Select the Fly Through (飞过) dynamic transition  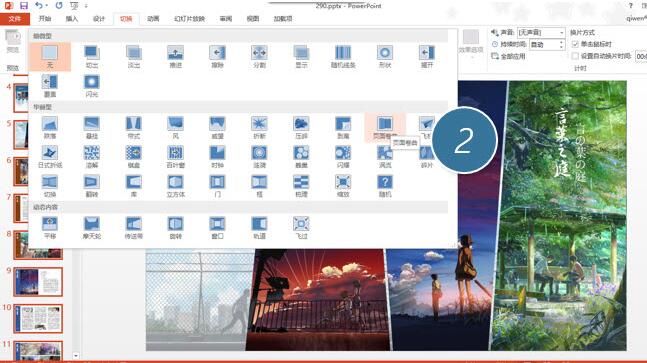pos(301,228)
